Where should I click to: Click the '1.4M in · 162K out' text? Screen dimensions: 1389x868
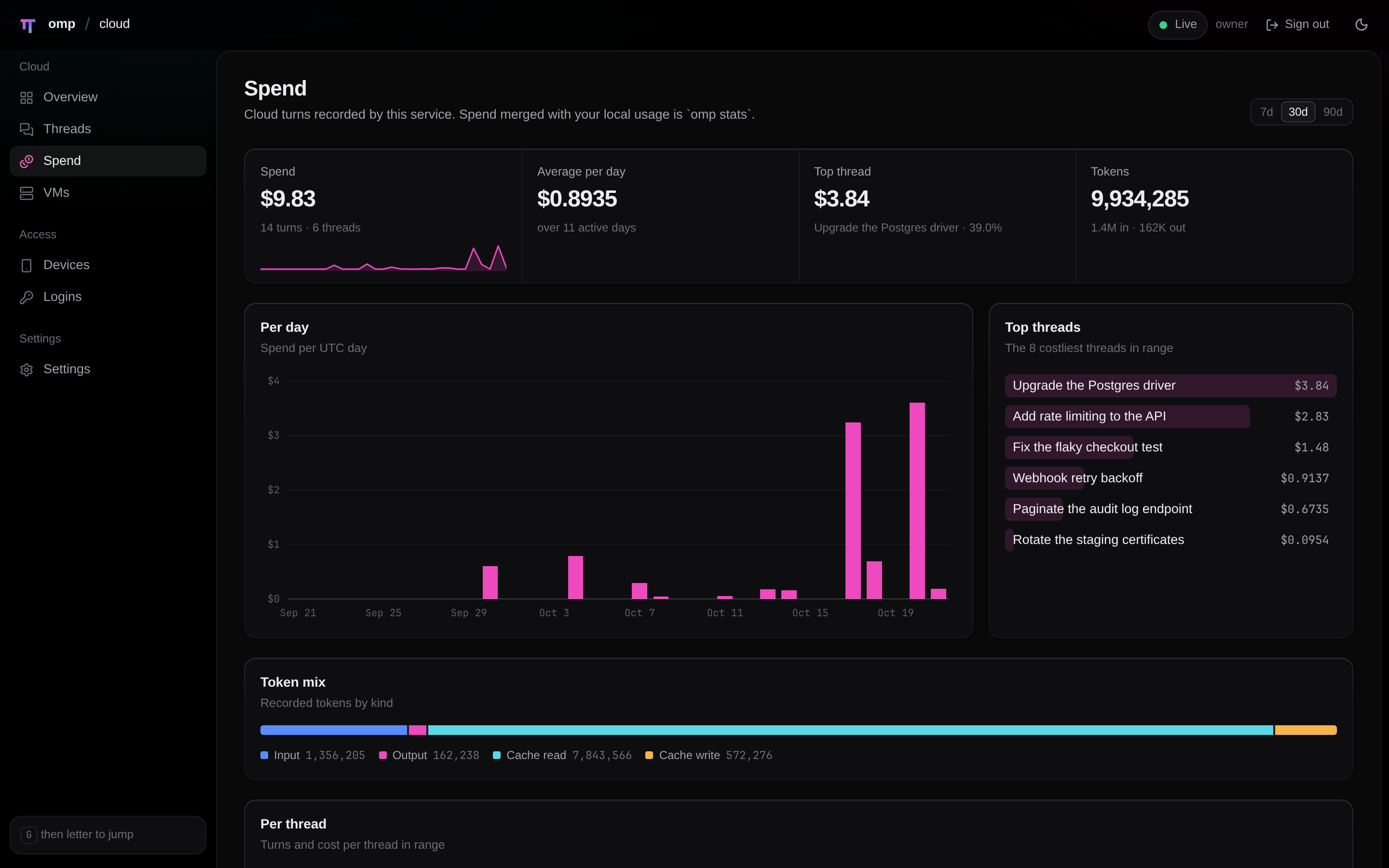tap(1138, 228)
